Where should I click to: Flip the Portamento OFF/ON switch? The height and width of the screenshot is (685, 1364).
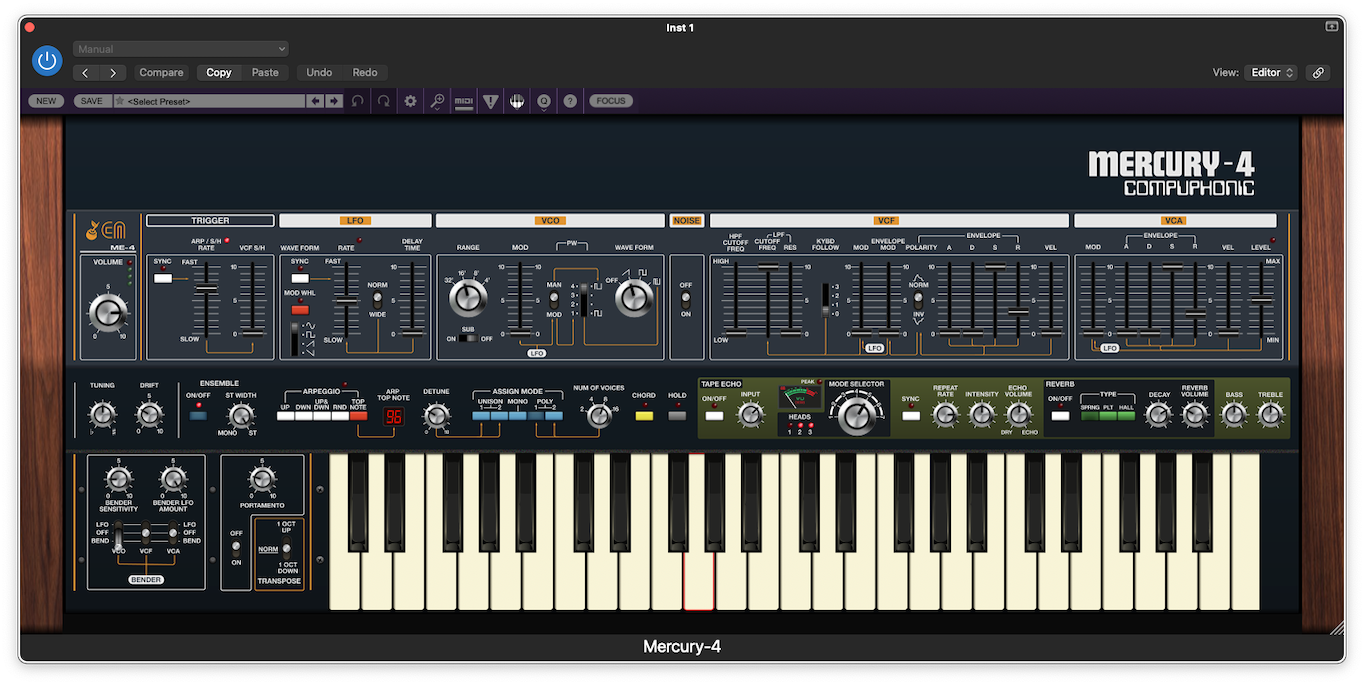pyautogui.click(x=236, y=547)
